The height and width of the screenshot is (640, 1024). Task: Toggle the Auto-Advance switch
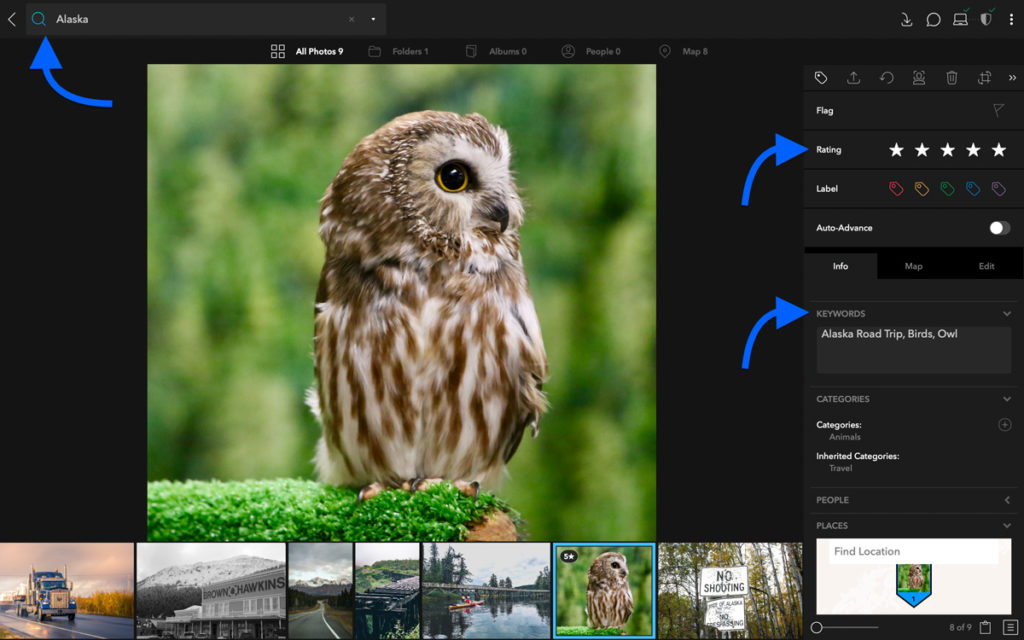999,228
